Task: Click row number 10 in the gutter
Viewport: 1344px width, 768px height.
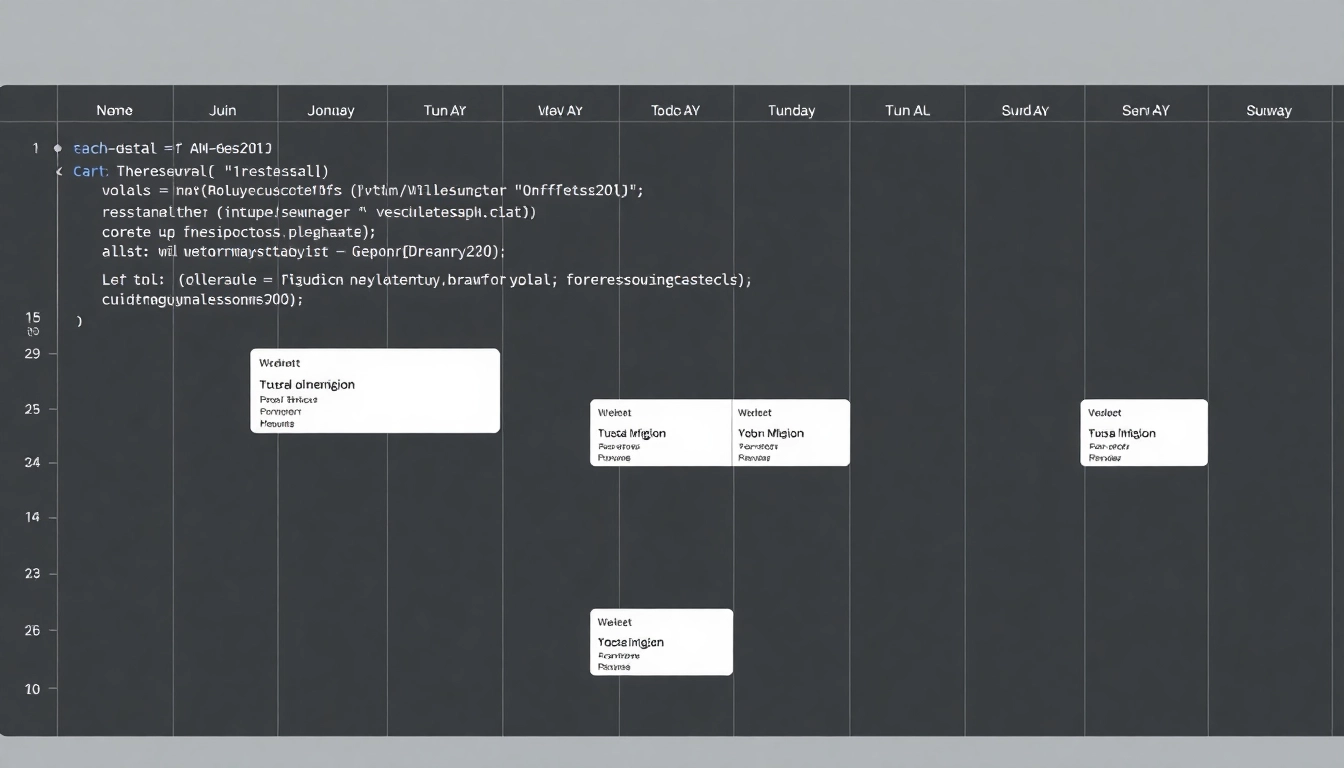Action: pyautogui.click(x=33, y=689)
